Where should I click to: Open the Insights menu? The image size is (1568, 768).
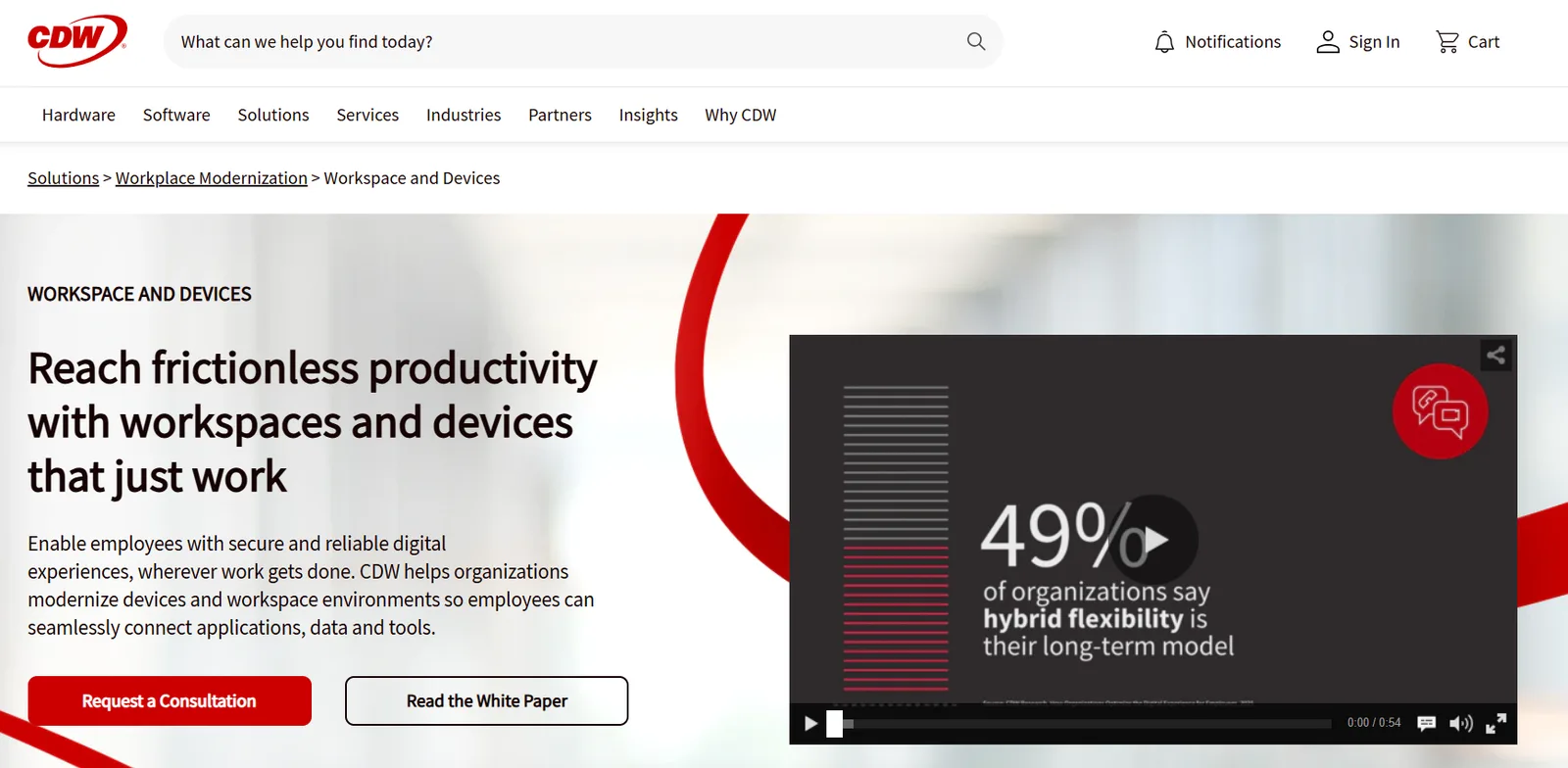(648, 115)
